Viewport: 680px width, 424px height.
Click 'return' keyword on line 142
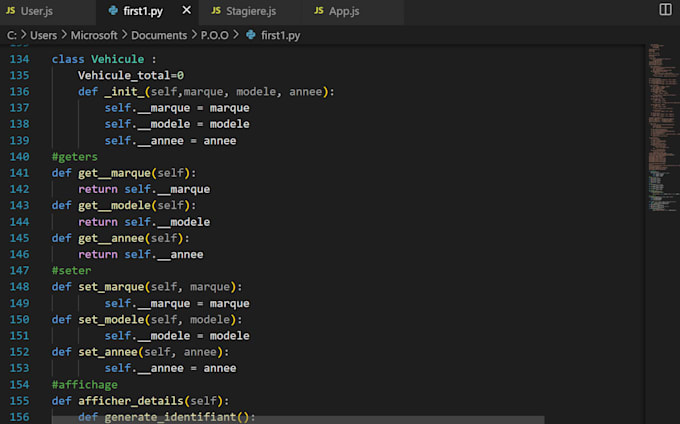point(98,189)
